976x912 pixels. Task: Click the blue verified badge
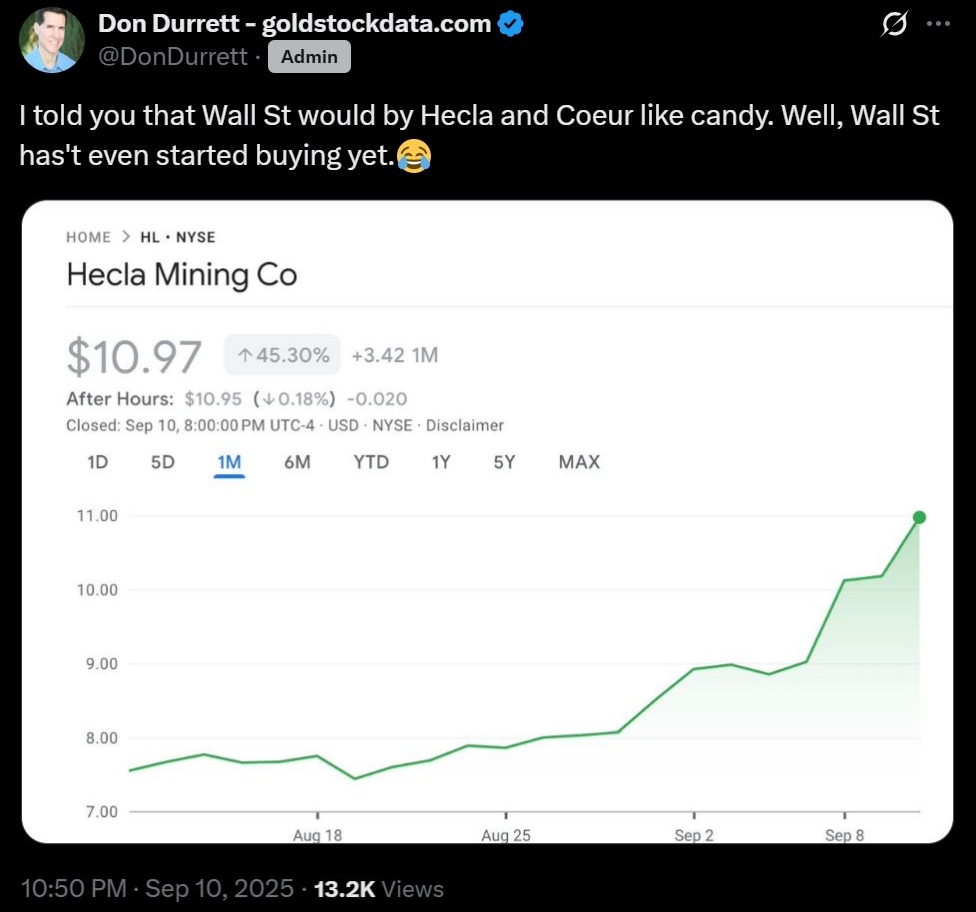coord(512,25)
